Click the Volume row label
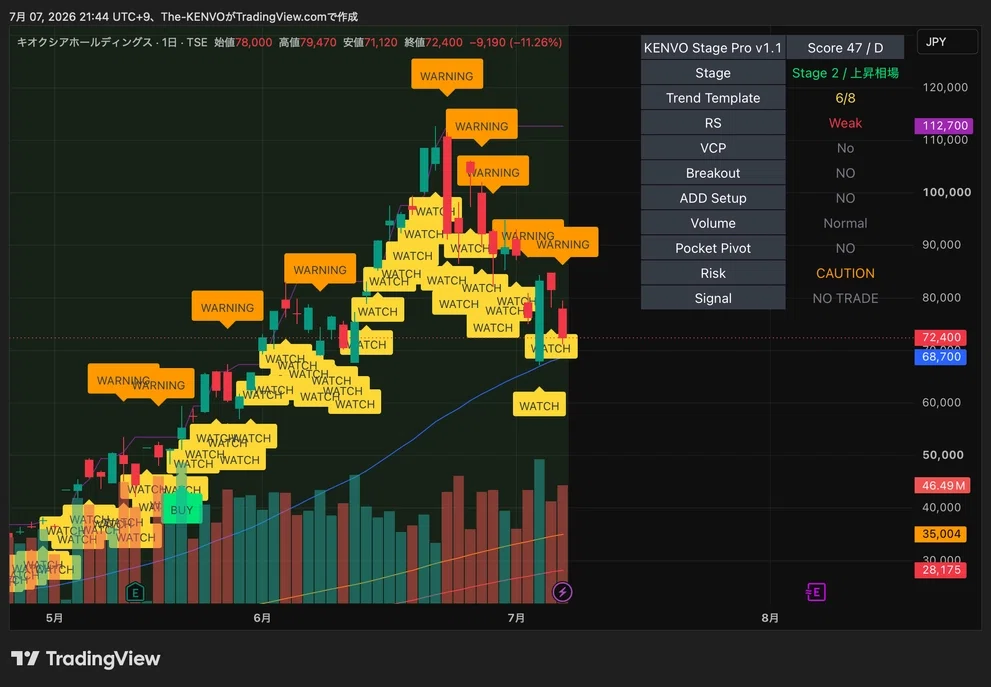The height and width of the screenshot is (687, 991). [713, 223]
